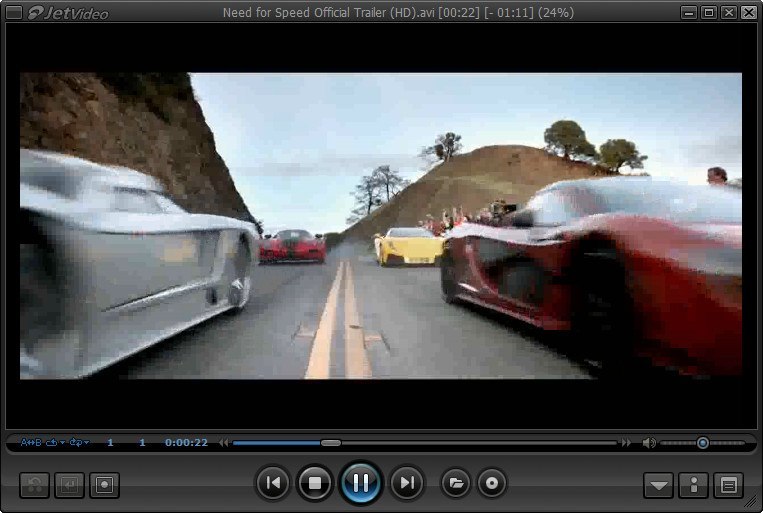The image size is (763, 513).
Task: Close JetVideo with the rightmost X button
Action: (x=749, y=13)
